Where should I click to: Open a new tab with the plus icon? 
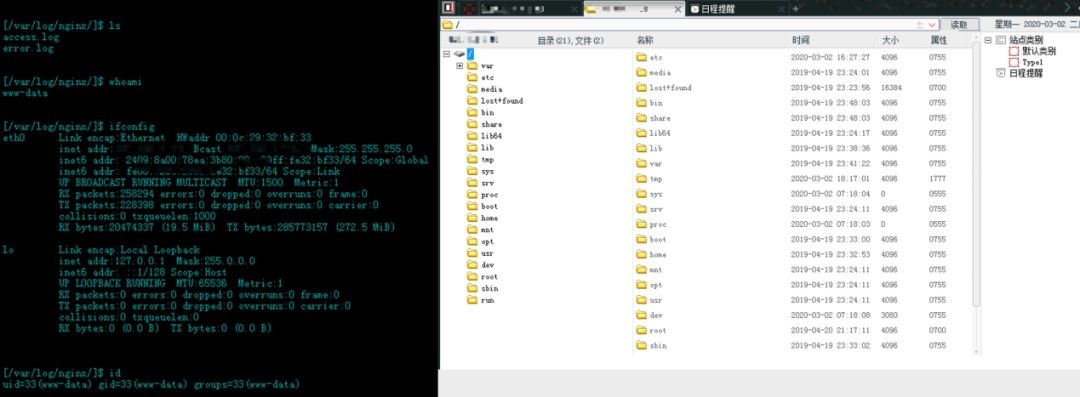(795, 9)
